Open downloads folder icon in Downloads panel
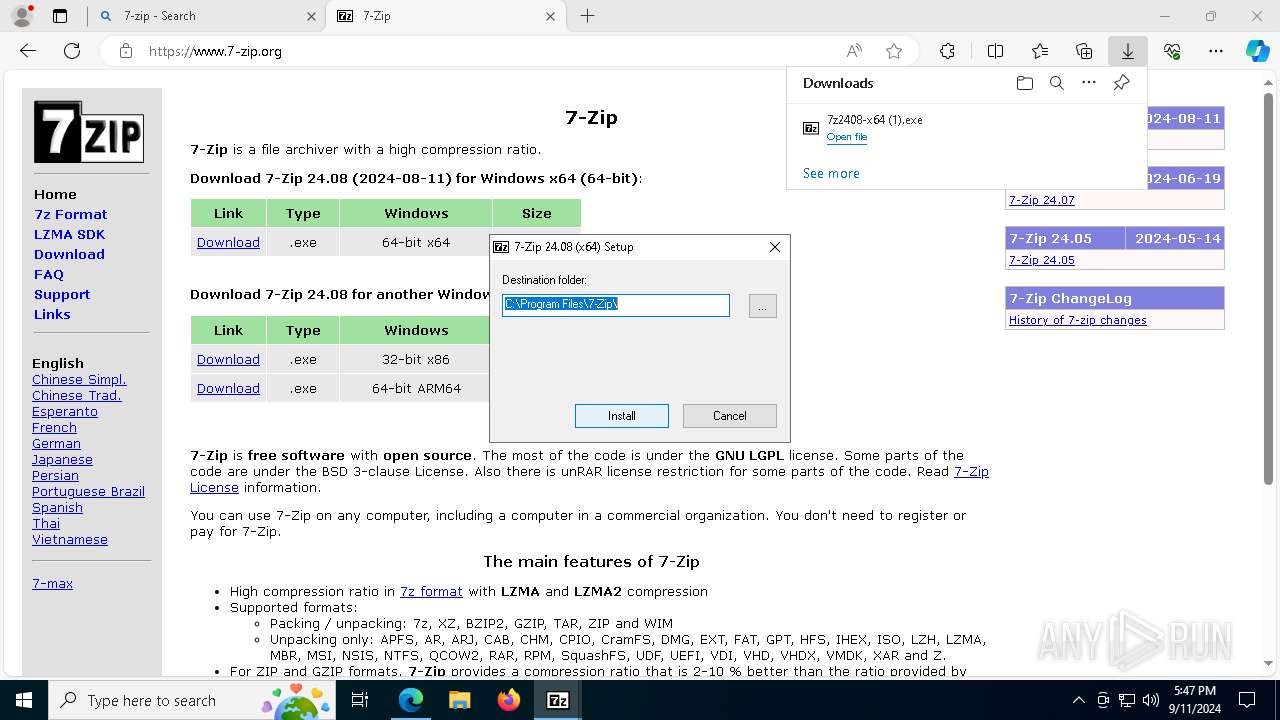This screenshot has width=1280, height=720. [1024, 83]
